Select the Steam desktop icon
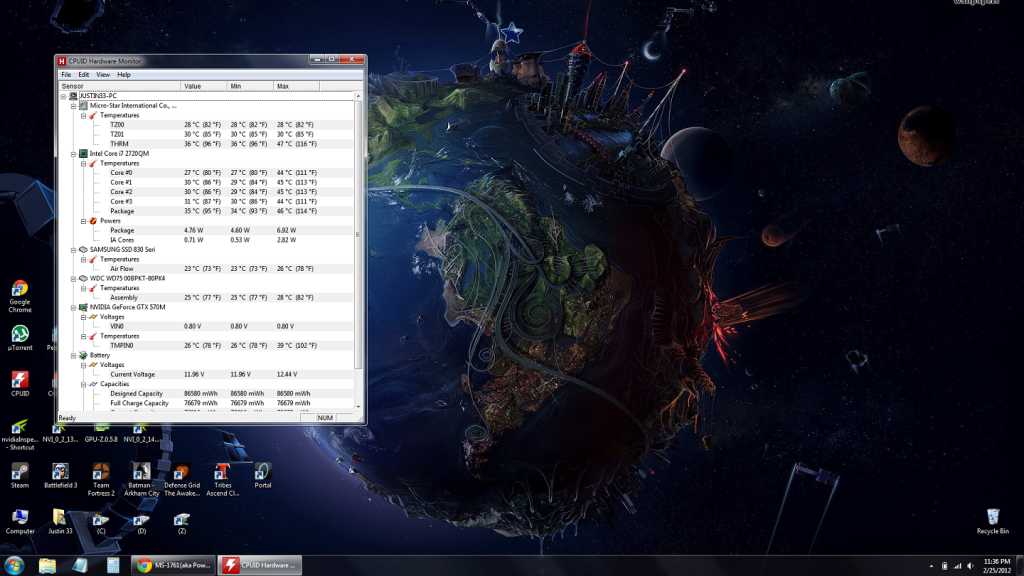Viewport: 1024px width, 576px height. (x=20, y=475)
